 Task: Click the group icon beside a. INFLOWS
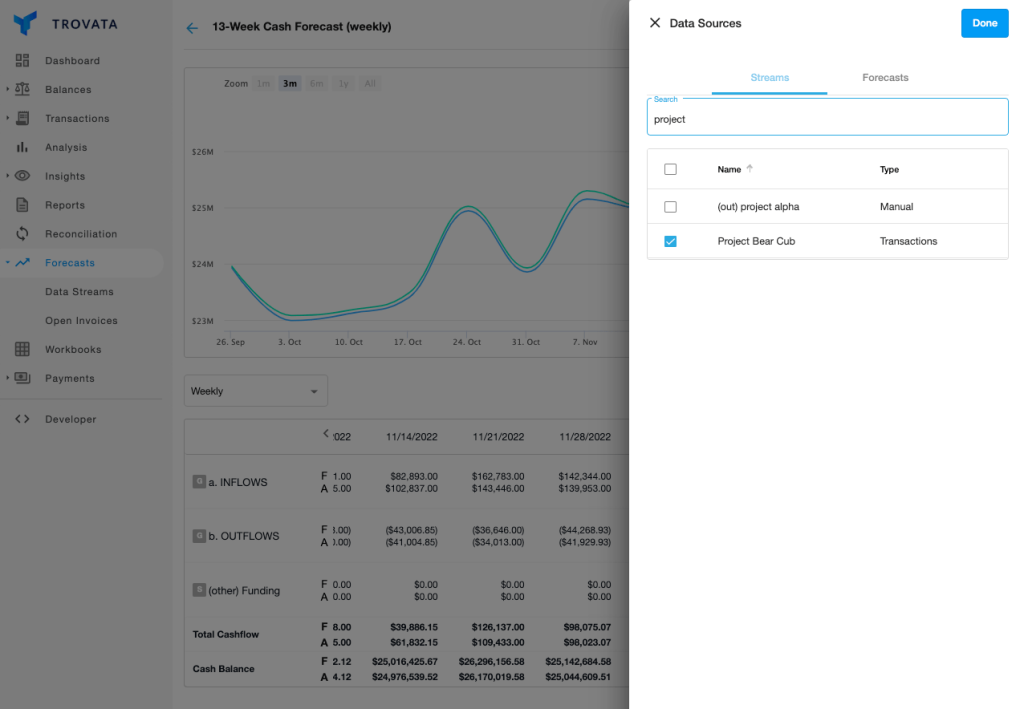(x=199, y=482)
